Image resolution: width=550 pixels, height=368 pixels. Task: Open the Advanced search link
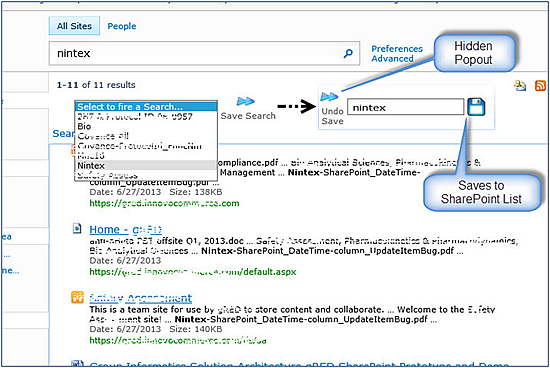coord(392,59)
